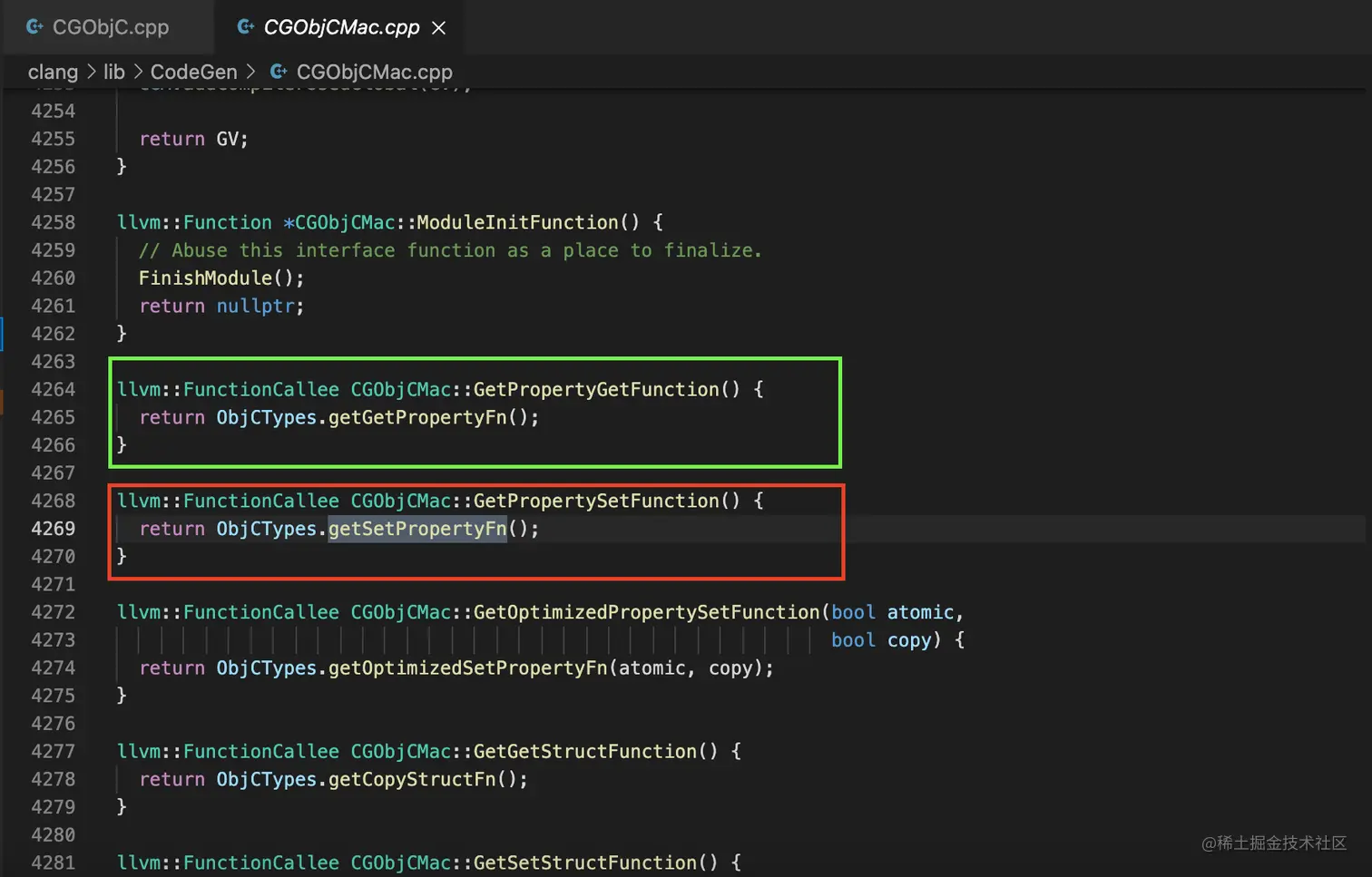Click the "getOptimizedSetPropertyFn" call
This screenshot has width=1372, height=877.
click(467, 667)
